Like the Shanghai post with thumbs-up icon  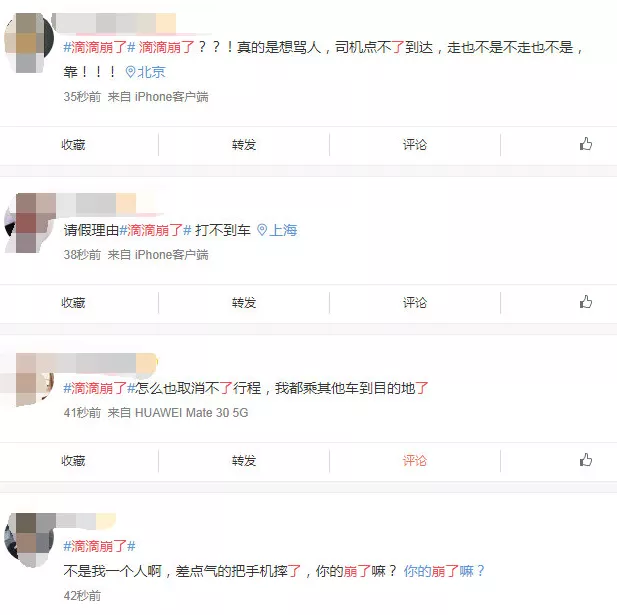(586, 302)
